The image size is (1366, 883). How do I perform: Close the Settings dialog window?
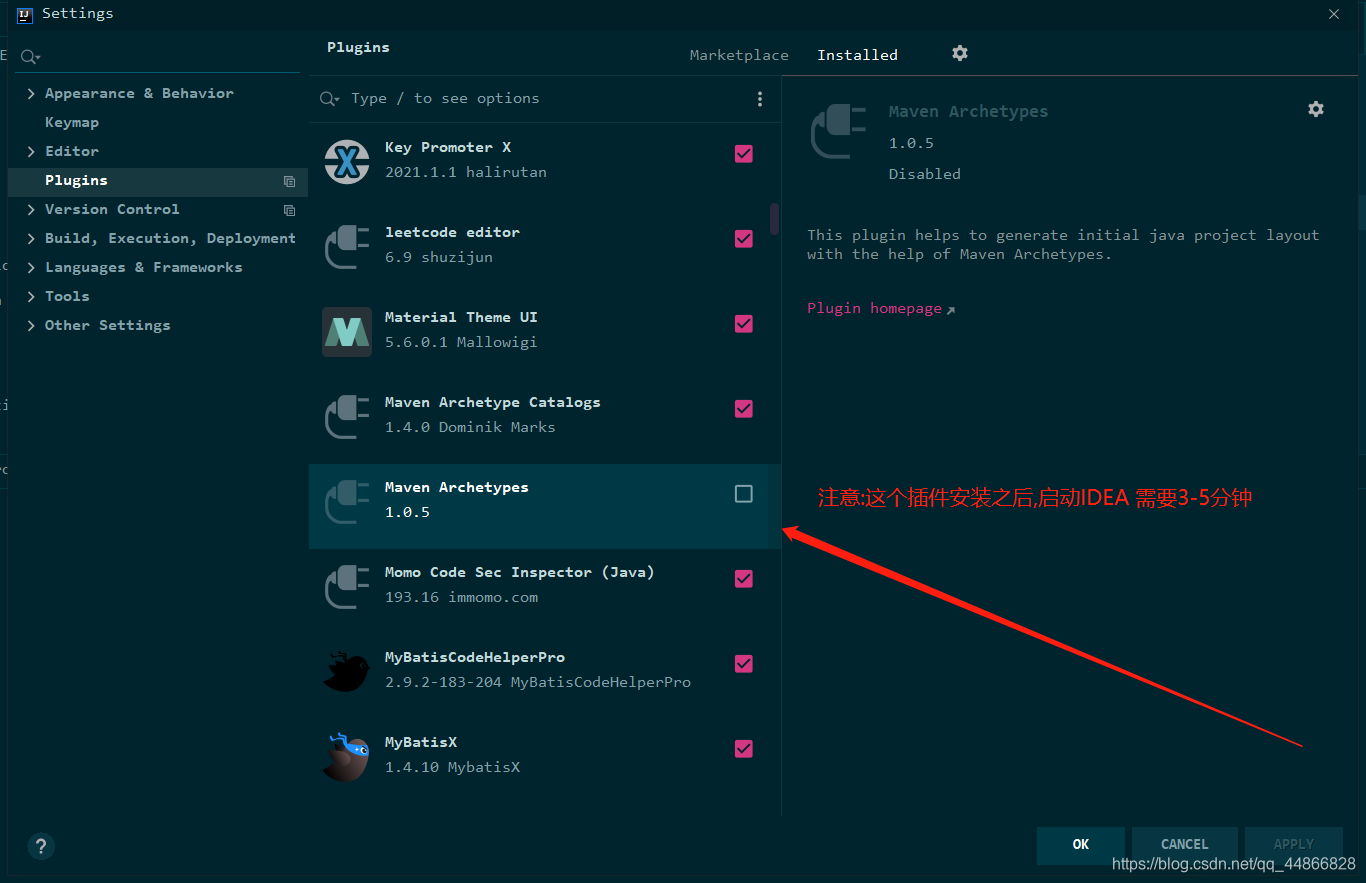point(1333,14)
